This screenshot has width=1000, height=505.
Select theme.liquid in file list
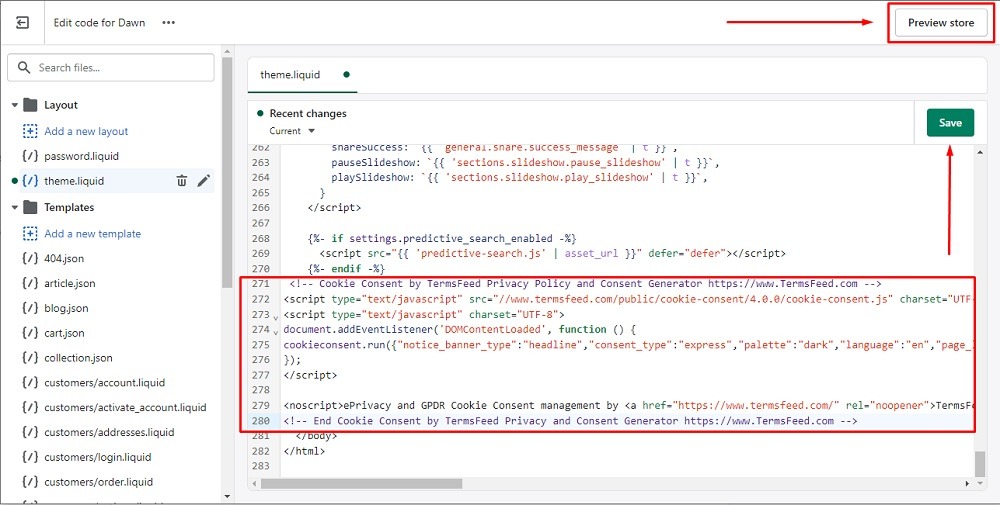[74, 181]
